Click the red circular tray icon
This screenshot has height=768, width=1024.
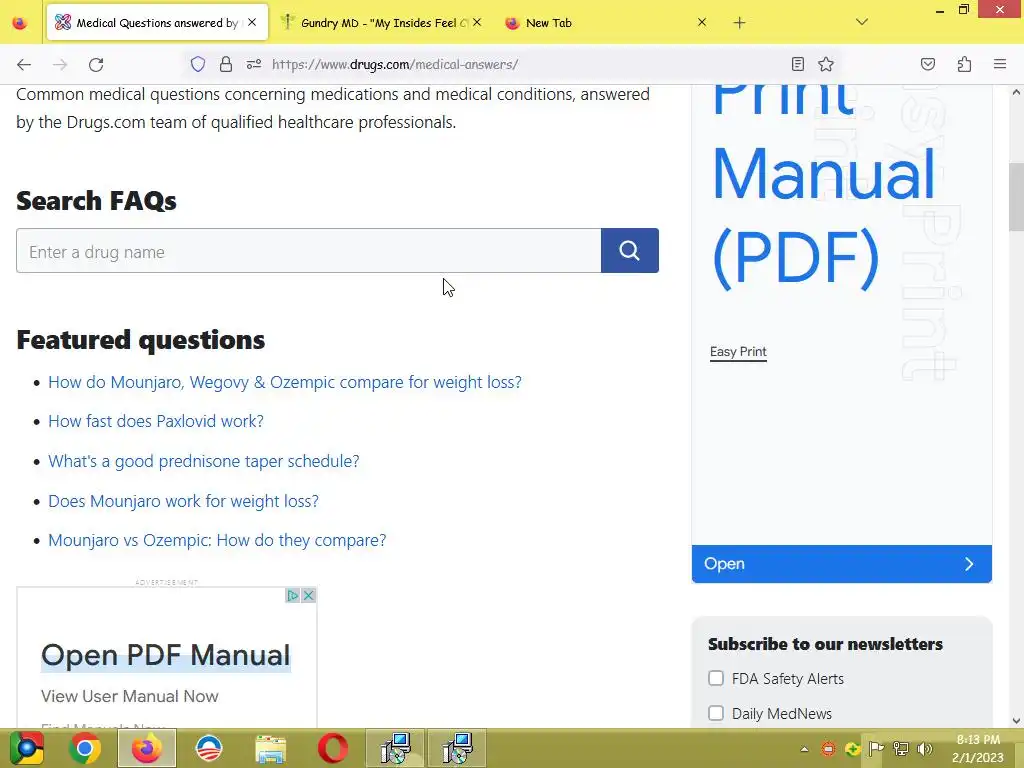point(828,748)
